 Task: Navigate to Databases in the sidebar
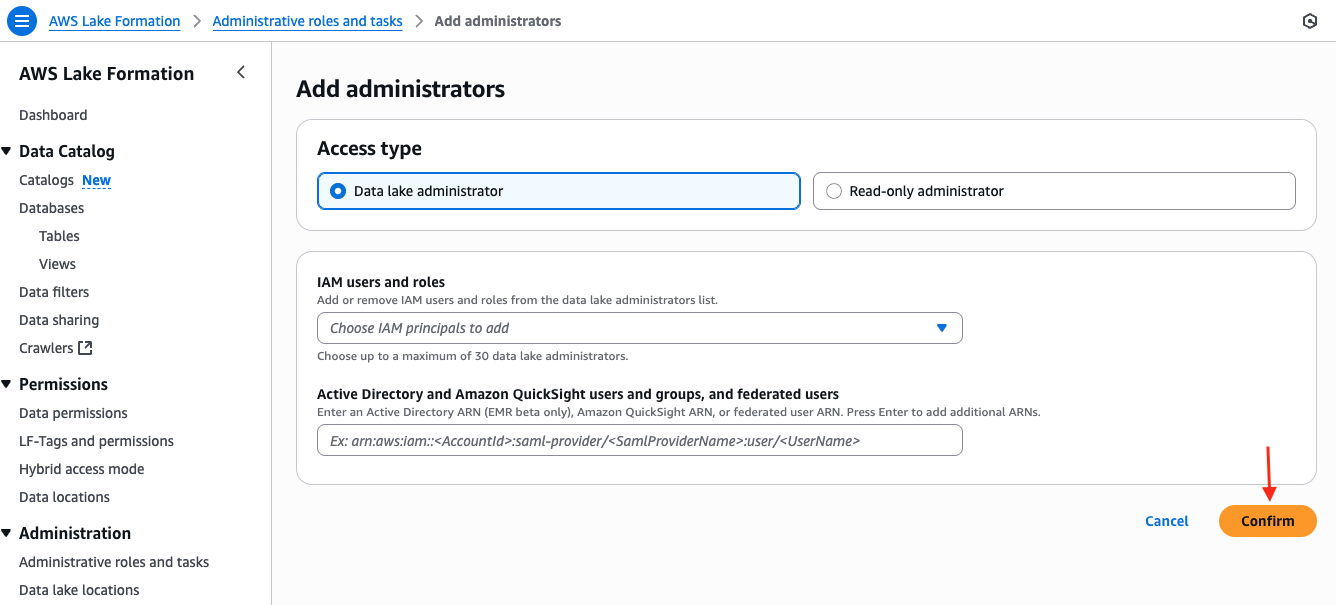[x=51, y=208]
